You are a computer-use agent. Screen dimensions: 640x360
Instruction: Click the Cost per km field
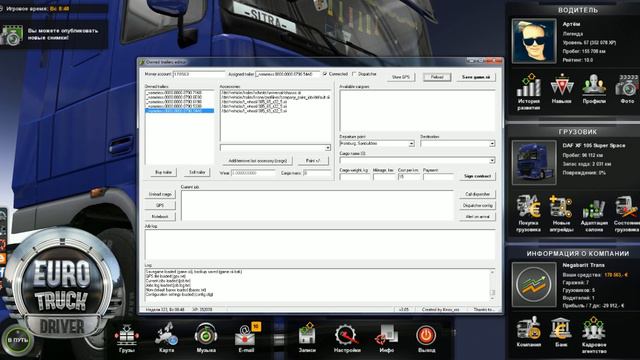tap(409, 177)
